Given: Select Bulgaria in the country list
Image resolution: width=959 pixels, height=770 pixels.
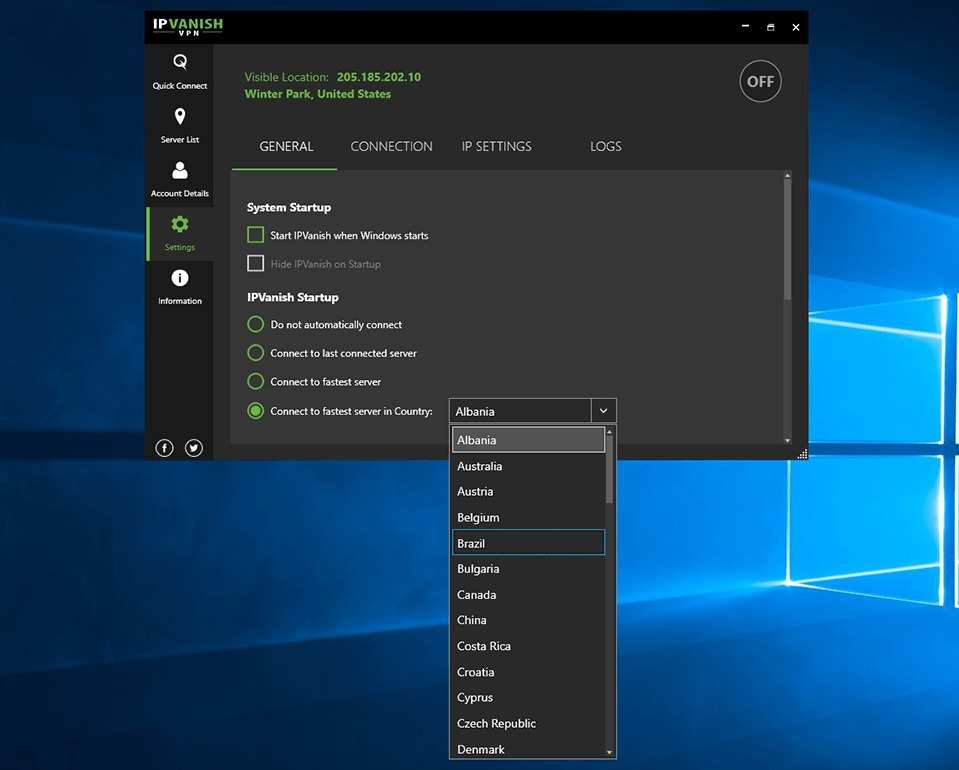Looking at the screenshot, I should click(x=528, y=569).
